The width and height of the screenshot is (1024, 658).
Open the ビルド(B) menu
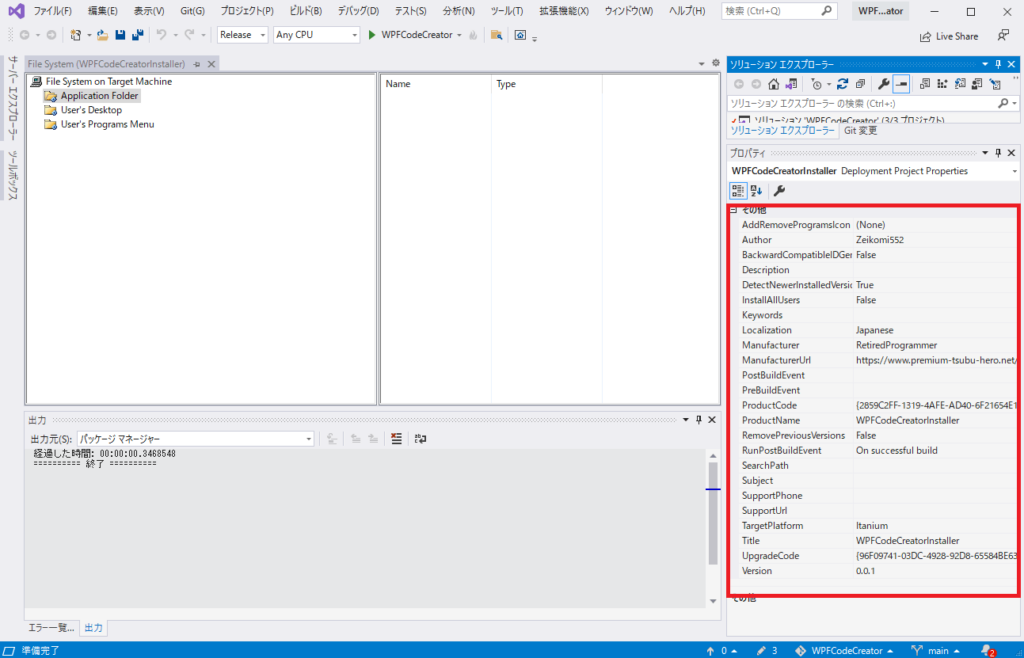(306, 11)
